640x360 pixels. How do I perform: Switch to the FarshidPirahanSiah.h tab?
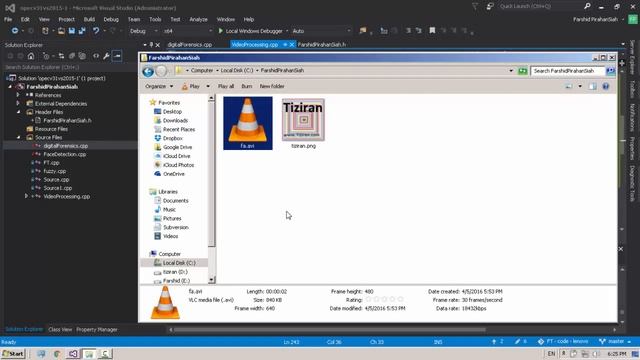(322, 45)
